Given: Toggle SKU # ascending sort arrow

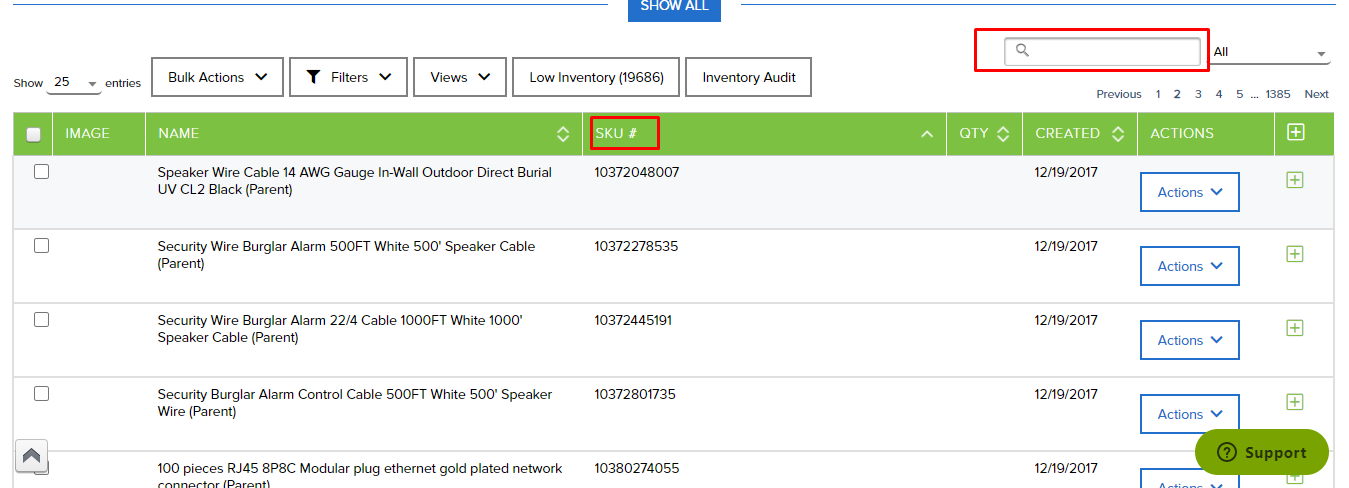Looking at the screenshot, I should pyautogui.click(x=927, y=134).
